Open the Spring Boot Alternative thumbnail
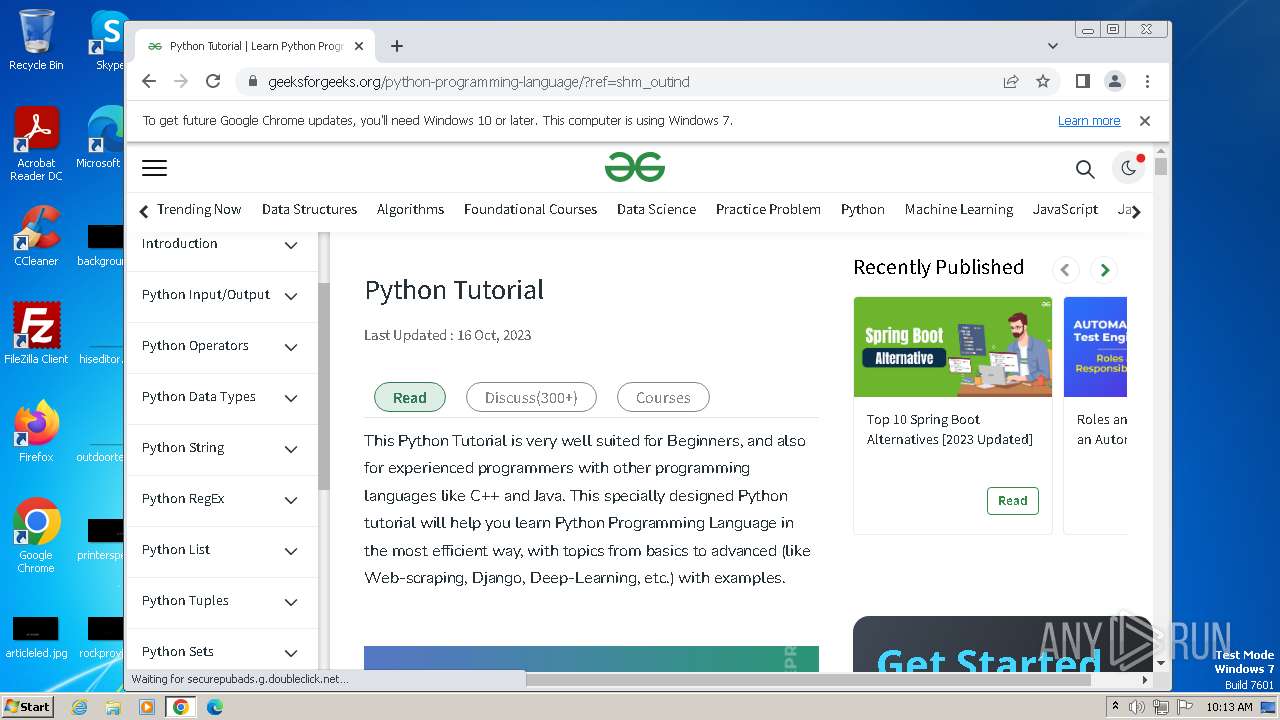This screenshot has height=720, width=1280. pos(953,347)
